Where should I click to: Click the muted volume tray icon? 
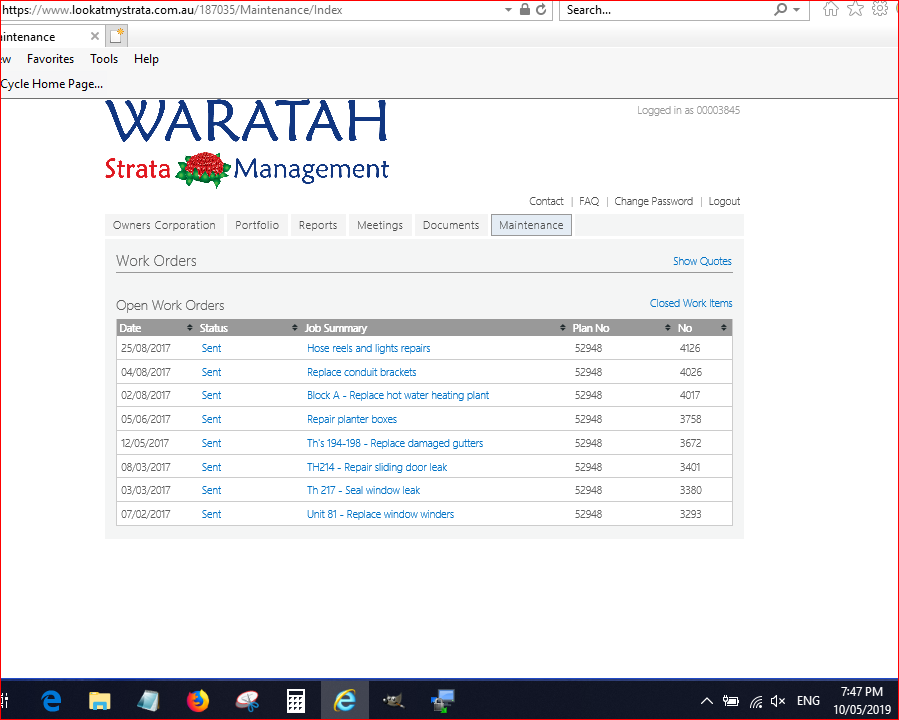pyautogui.click(x=777, y=701)
